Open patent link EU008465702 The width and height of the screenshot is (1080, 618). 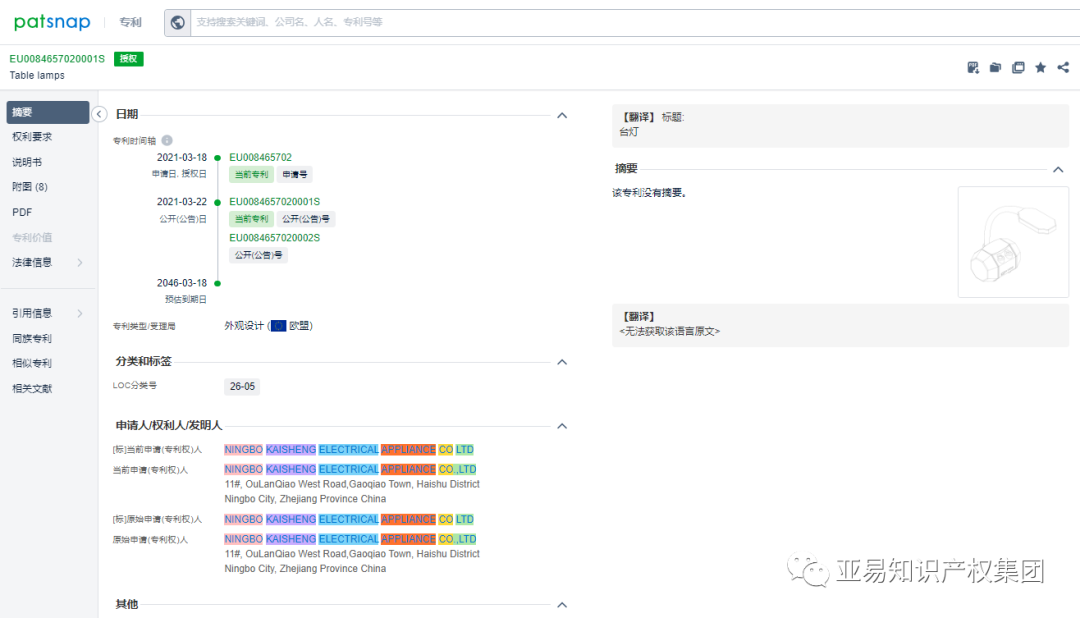(260, 158)
